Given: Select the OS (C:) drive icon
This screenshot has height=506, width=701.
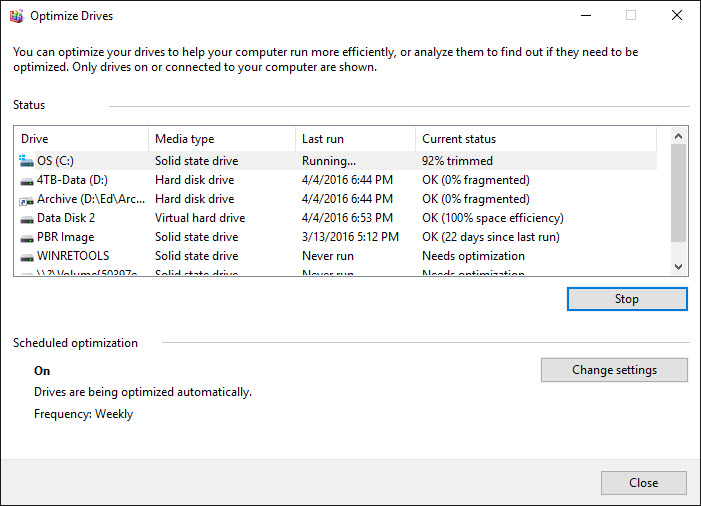Looking at the screenshot, I should [x=26, y=161].
